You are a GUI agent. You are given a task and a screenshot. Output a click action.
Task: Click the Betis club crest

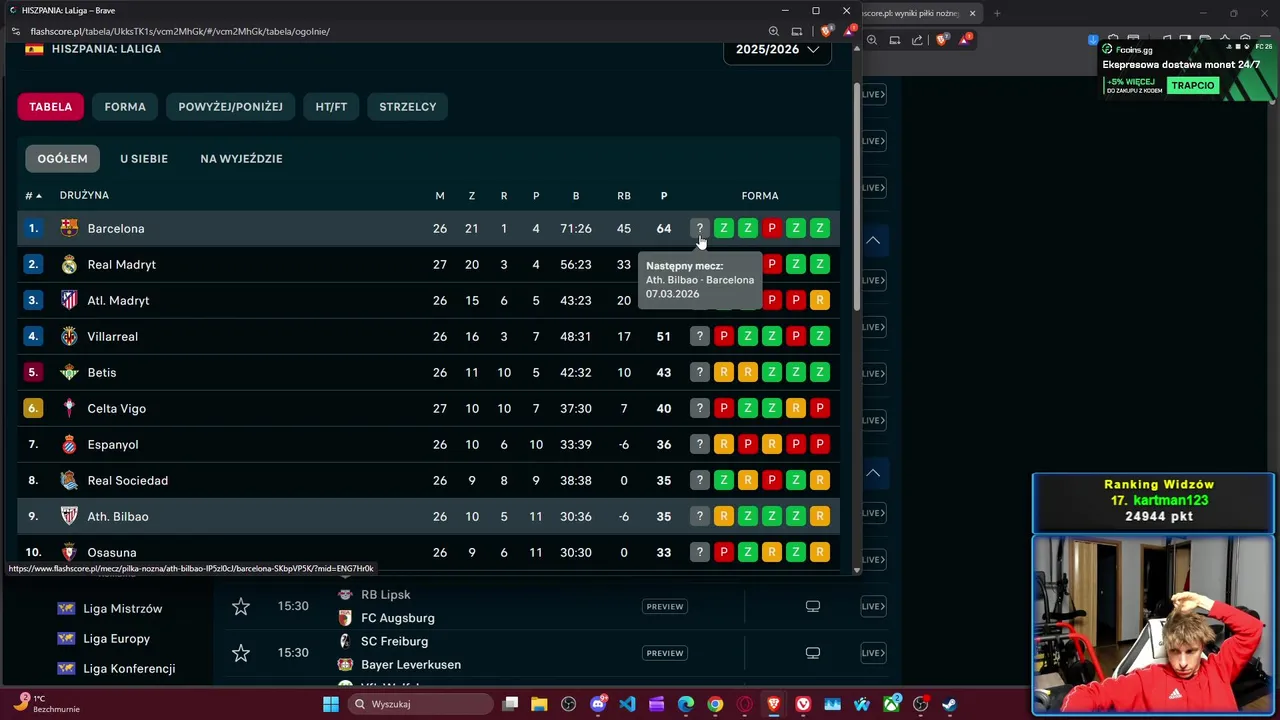click(x=69, y=372)
